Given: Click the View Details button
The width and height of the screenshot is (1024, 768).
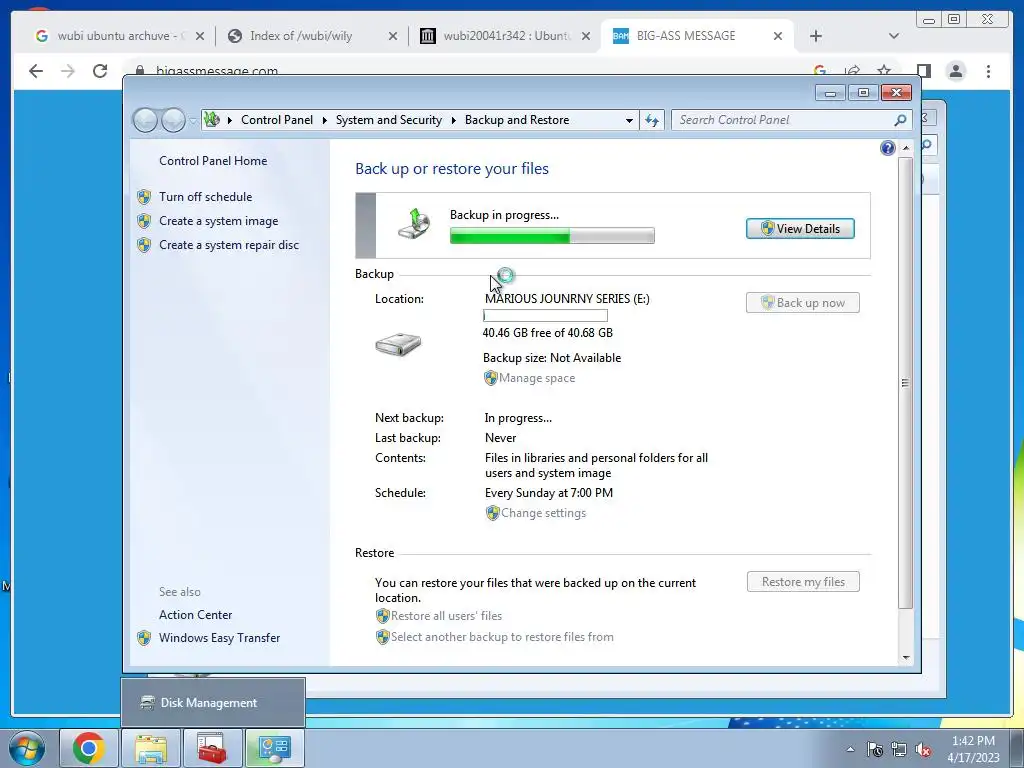Looking at the screenshot, I should point(800,229).
